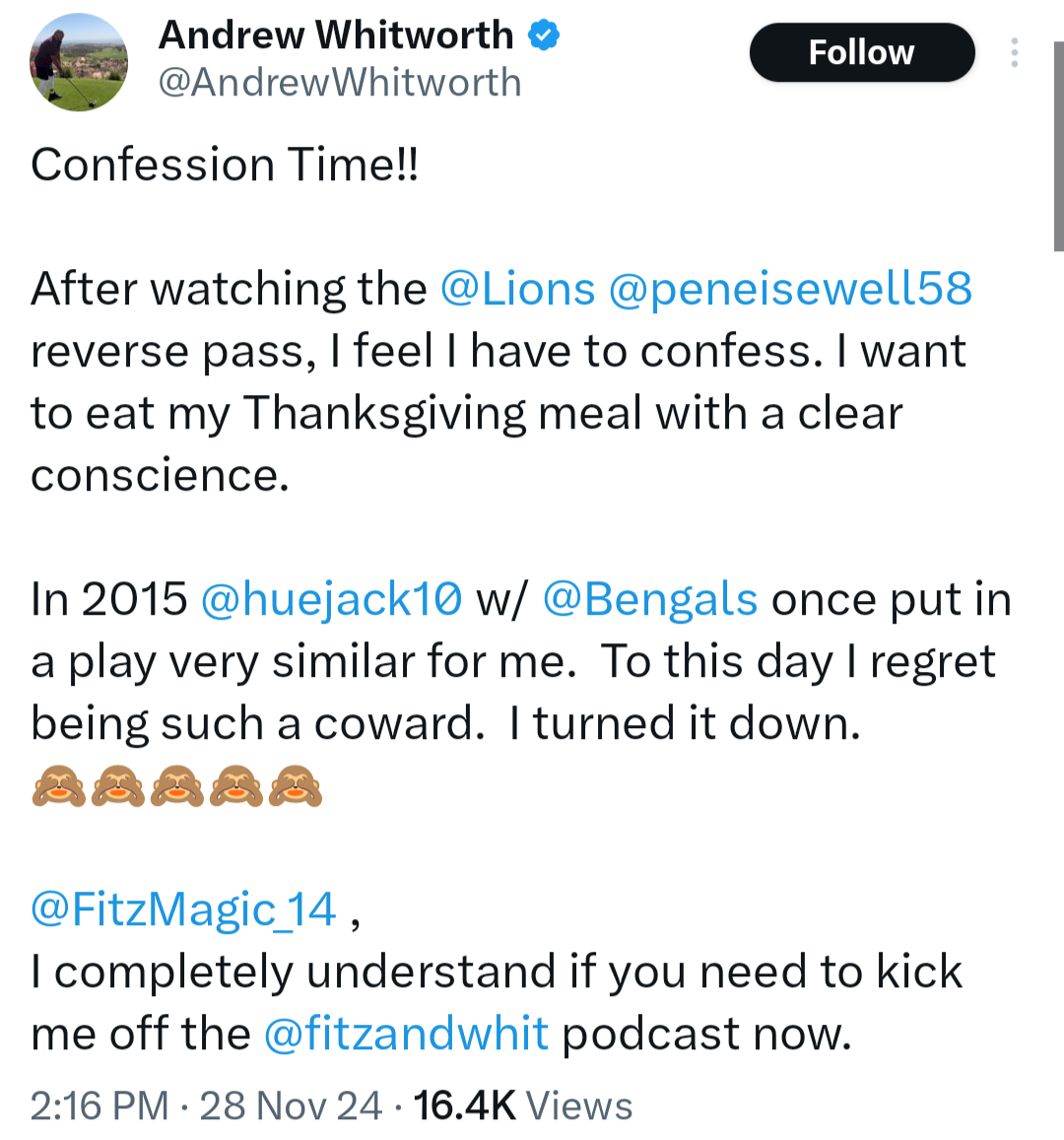This screenshot has height=1140, width=1064.
Task: Click the vertical scrollbar on the right edge
Action: click(x=1058, y=148)
